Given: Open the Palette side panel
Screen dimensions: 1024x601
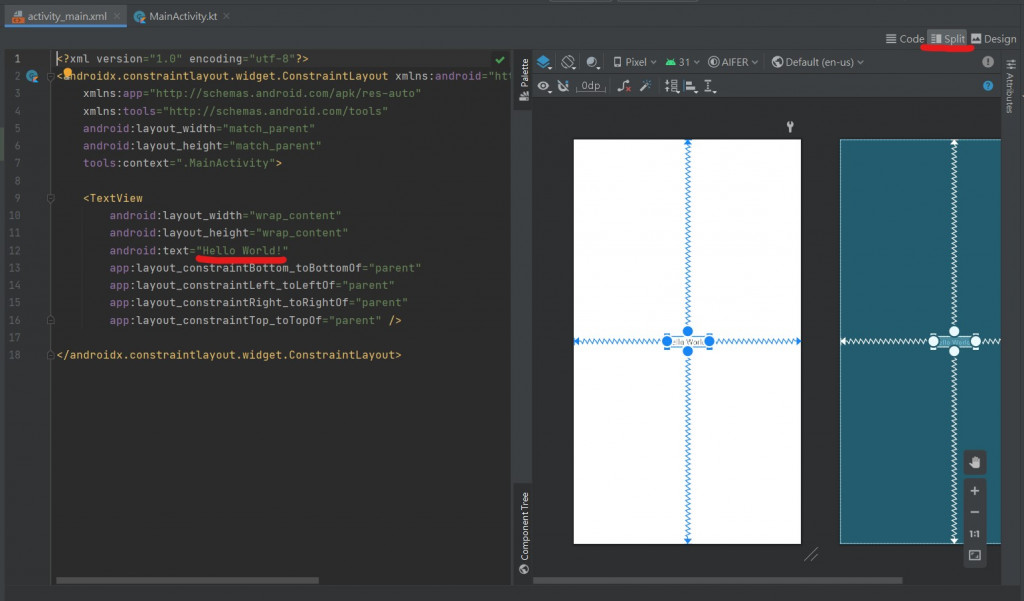Looking at the screenshot, I should [x=524, y=79].
